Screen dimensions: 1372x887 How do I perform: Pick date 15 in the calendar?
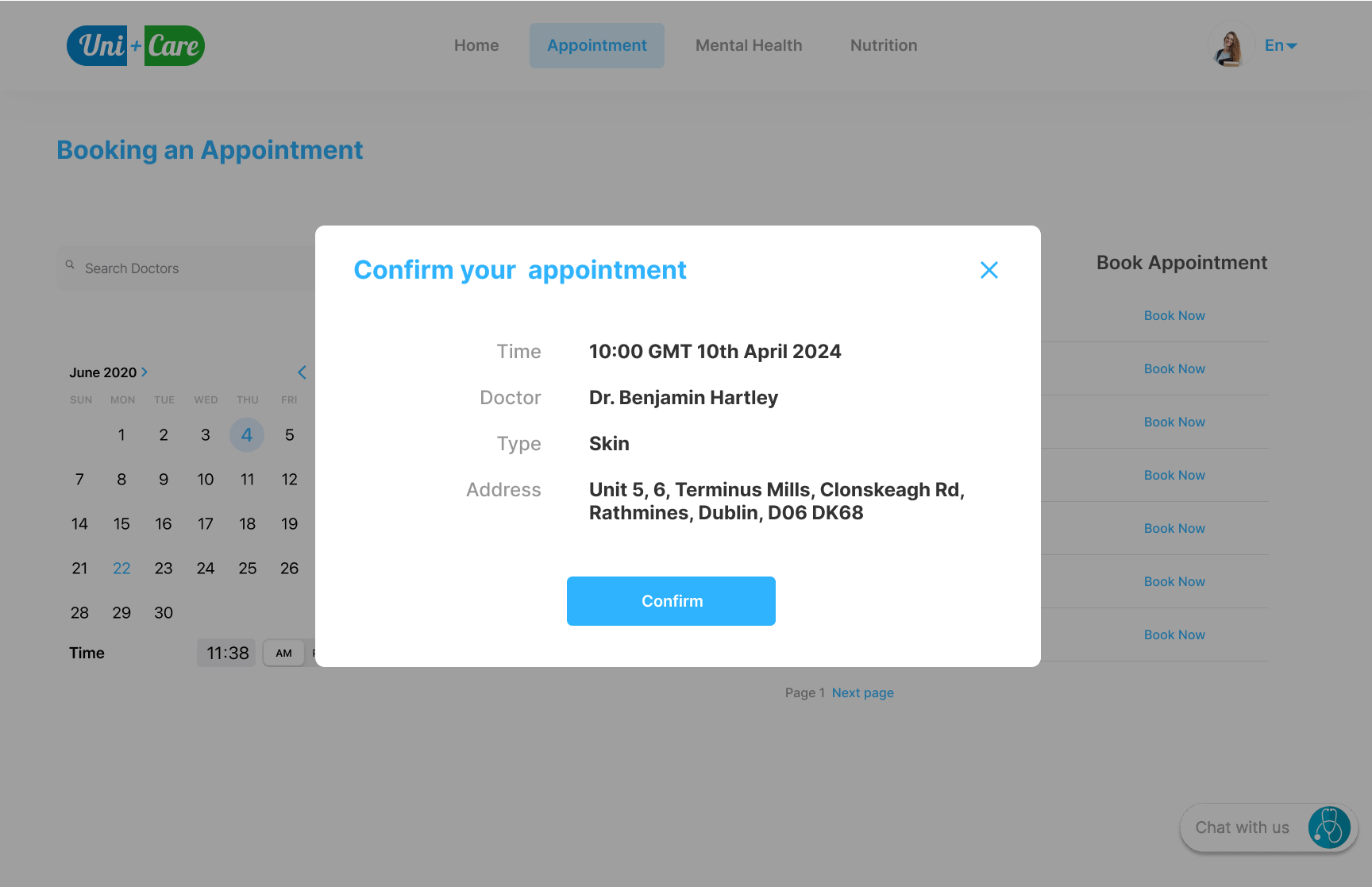click(121, 524)
